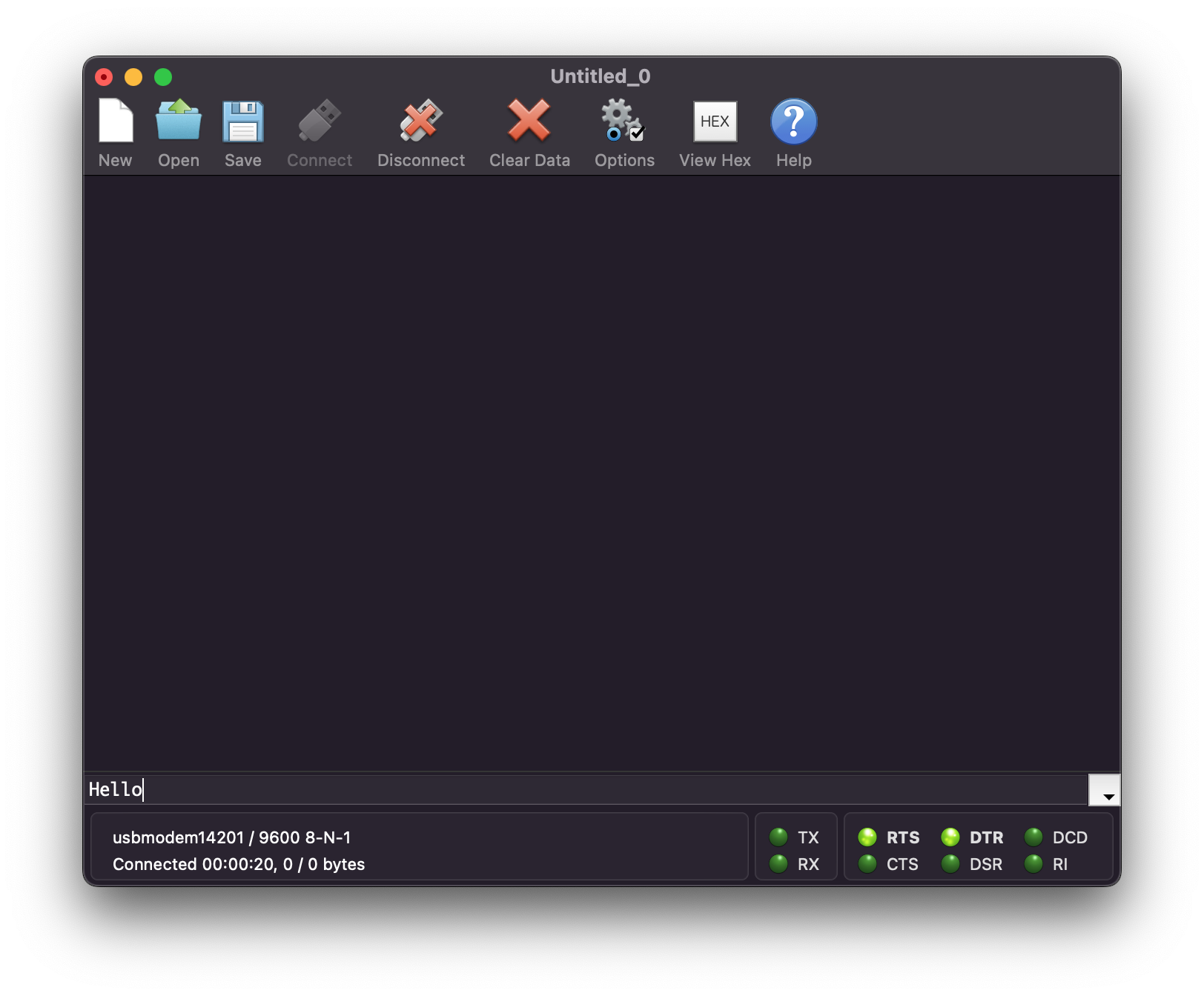This screenshot has height=996, width=1204.
Task: Click the greyed-out Connect USB plug icon
Action: tap(320, 121)
